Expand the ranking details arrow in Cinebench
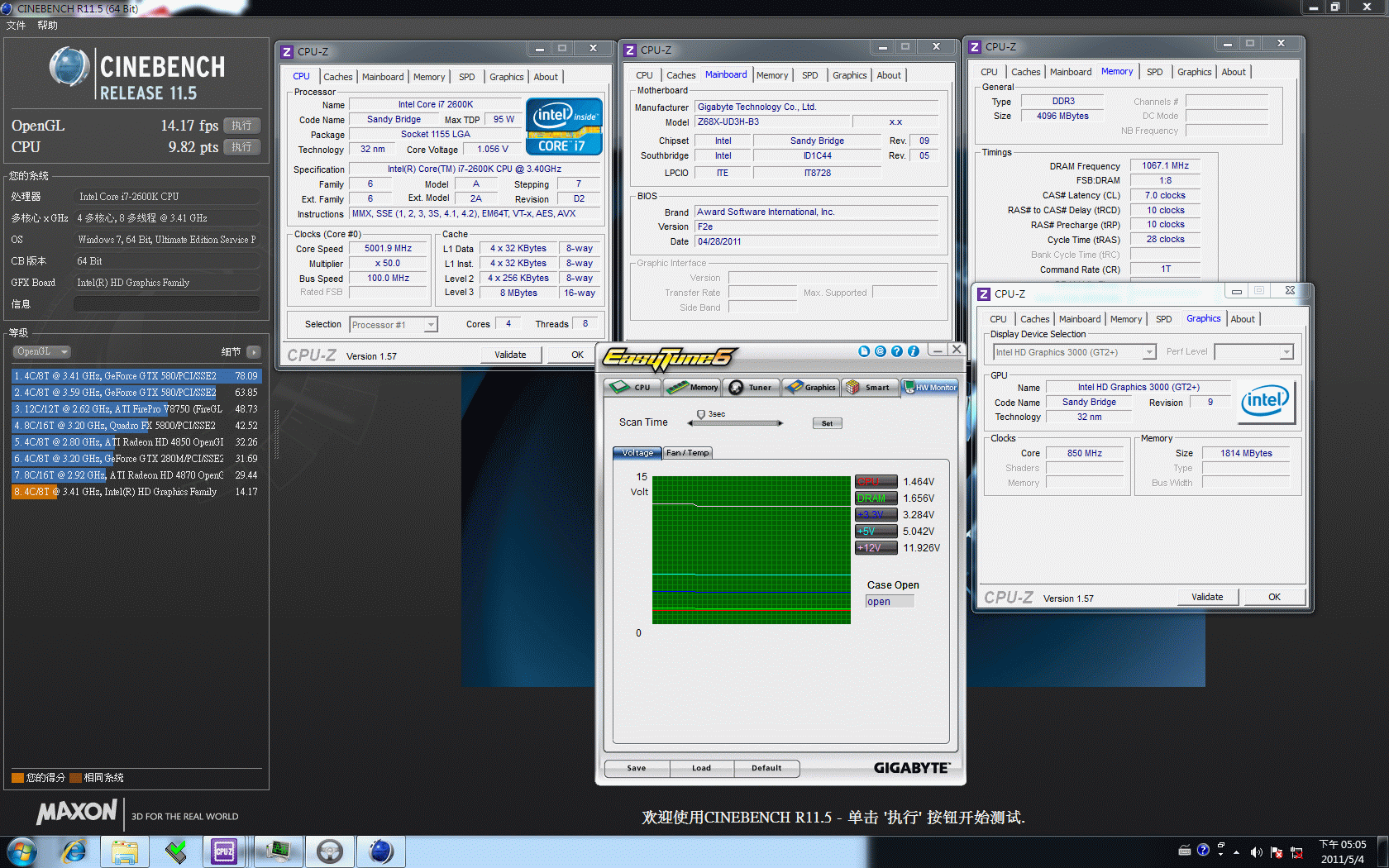This screenshot has width=1389, height=868. click(x=254, y=352)
